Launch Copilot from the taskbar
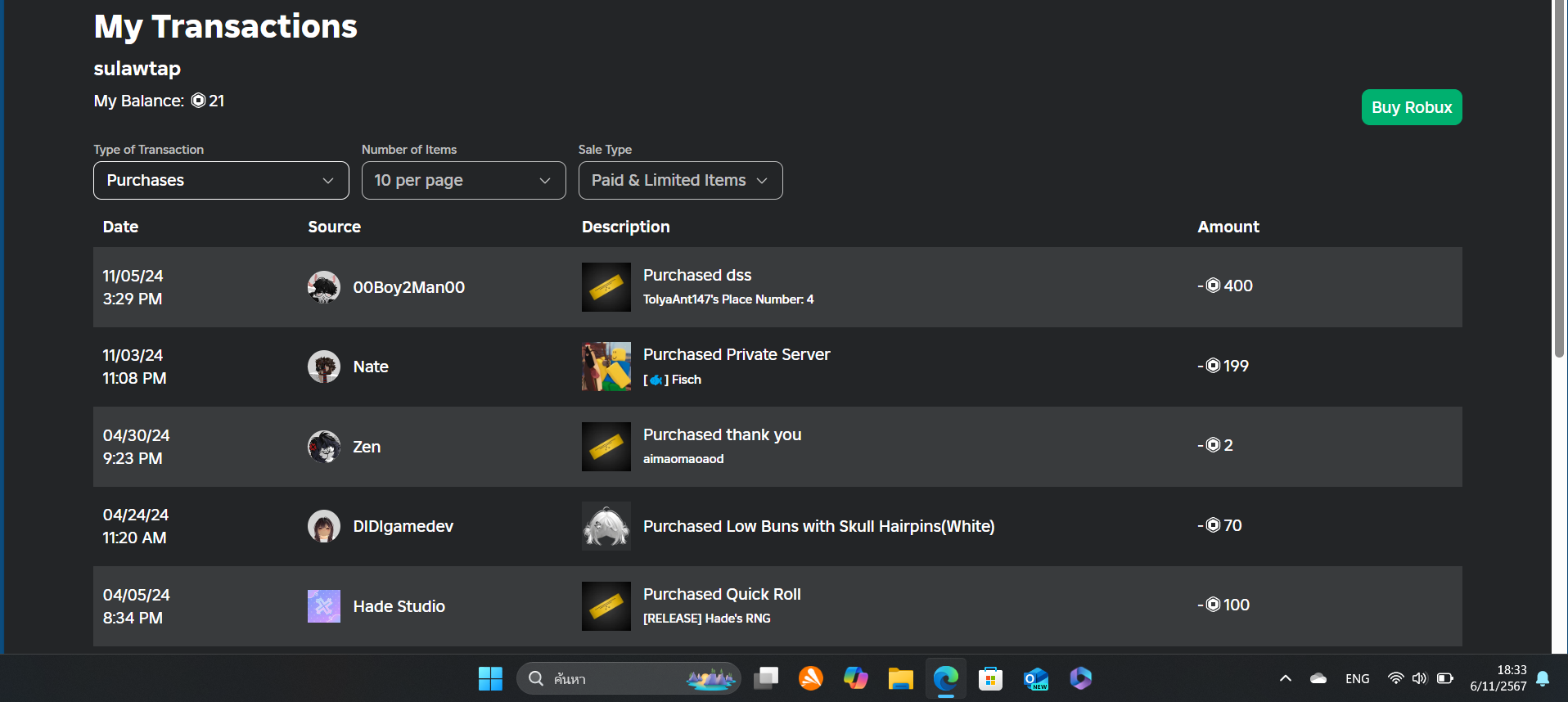The height and width of the screenshot is (702, 1568). pos(856,678)
